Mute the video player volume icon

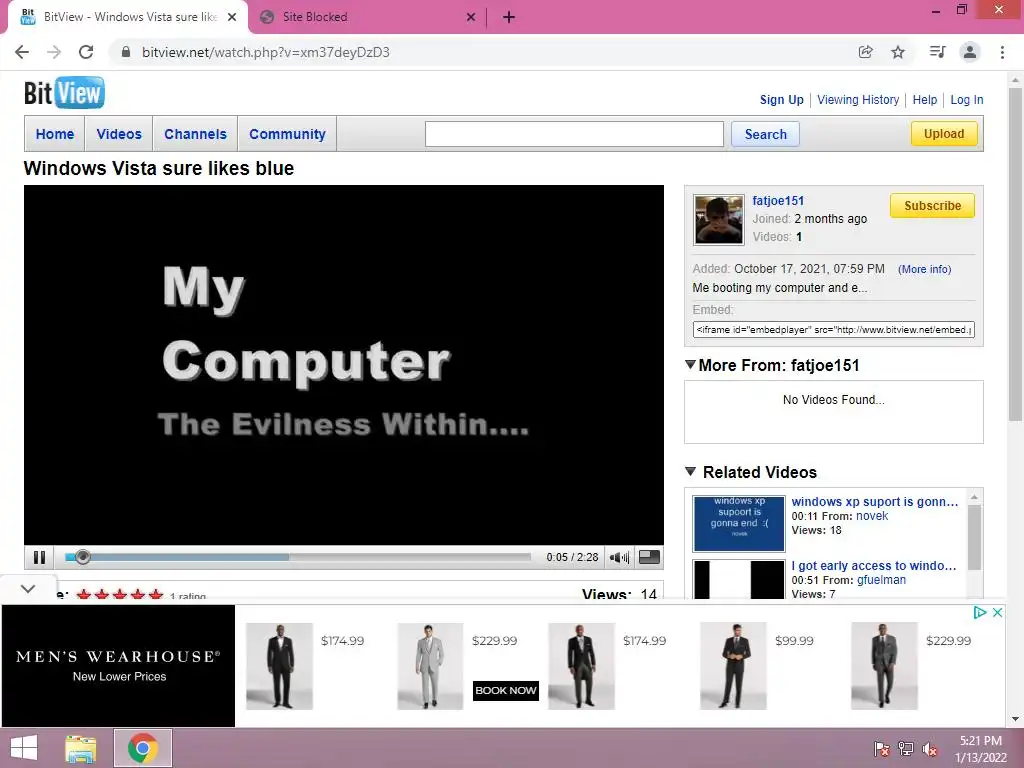point(618,557)
